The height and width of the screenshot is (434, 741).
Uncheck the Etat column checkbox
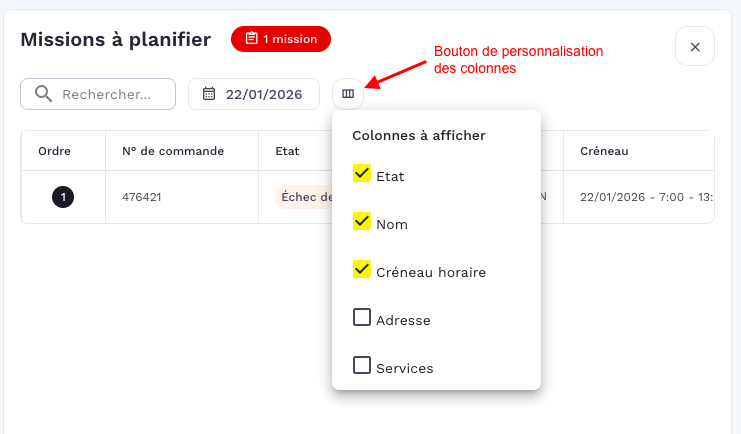pos(362,174)
